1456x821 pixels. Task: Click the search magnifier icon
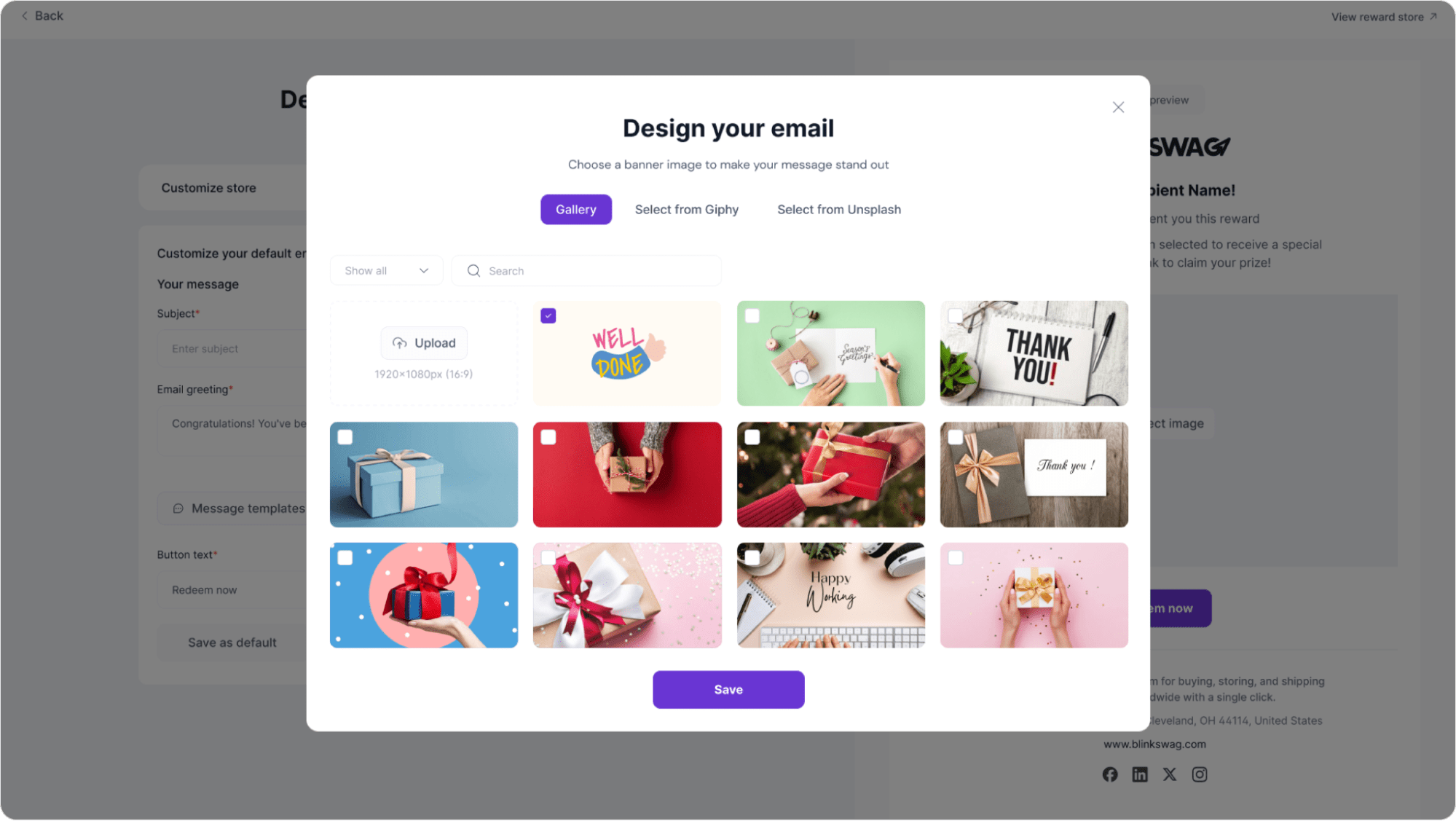click(x=473, y=270)
